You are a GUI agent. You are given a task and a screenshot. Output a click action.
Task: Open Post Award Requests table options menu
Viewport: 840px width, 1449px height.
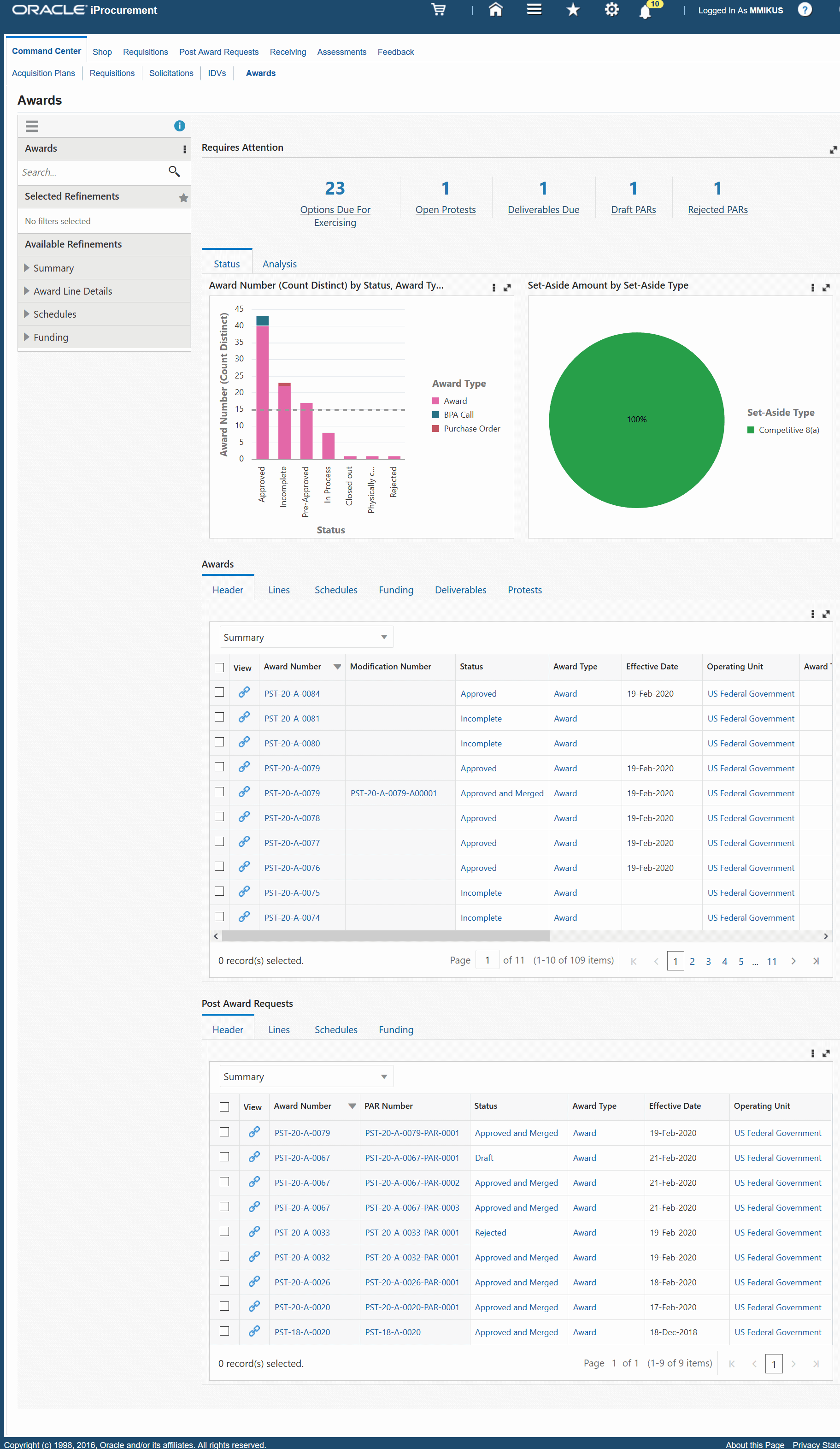812,1053
